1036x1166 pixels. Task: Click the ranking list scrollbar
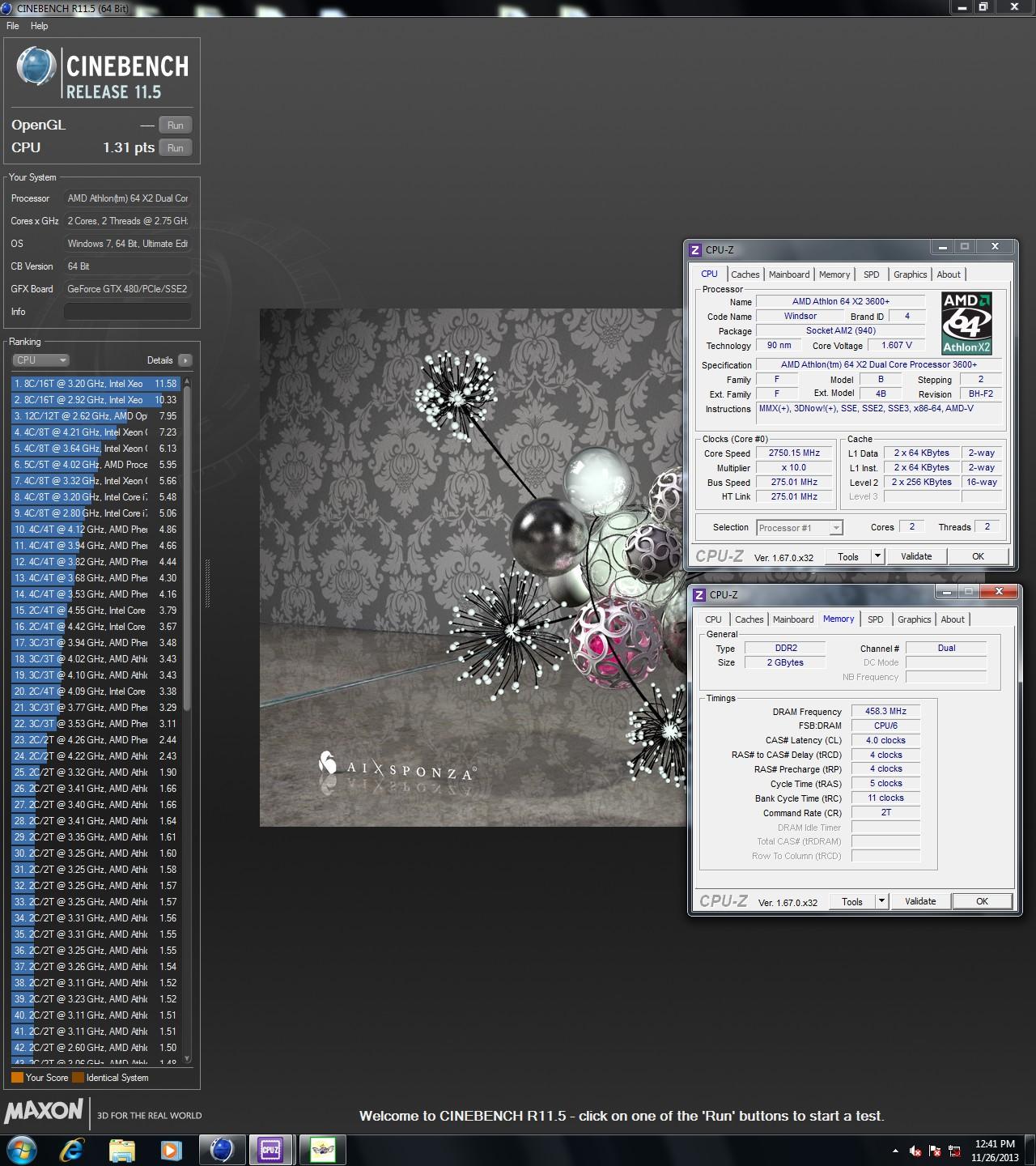point(187,551)
